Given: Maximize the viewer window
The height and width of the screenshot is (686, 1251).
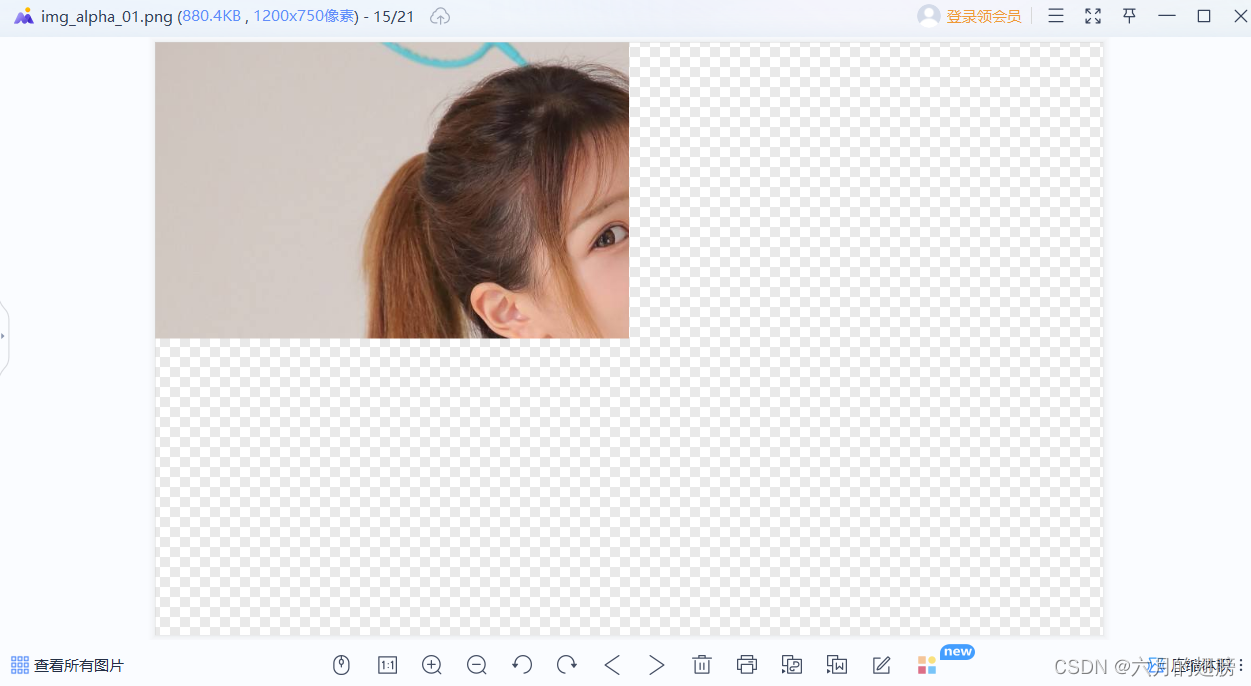Looking at the screenshot, I should 1204,16.
